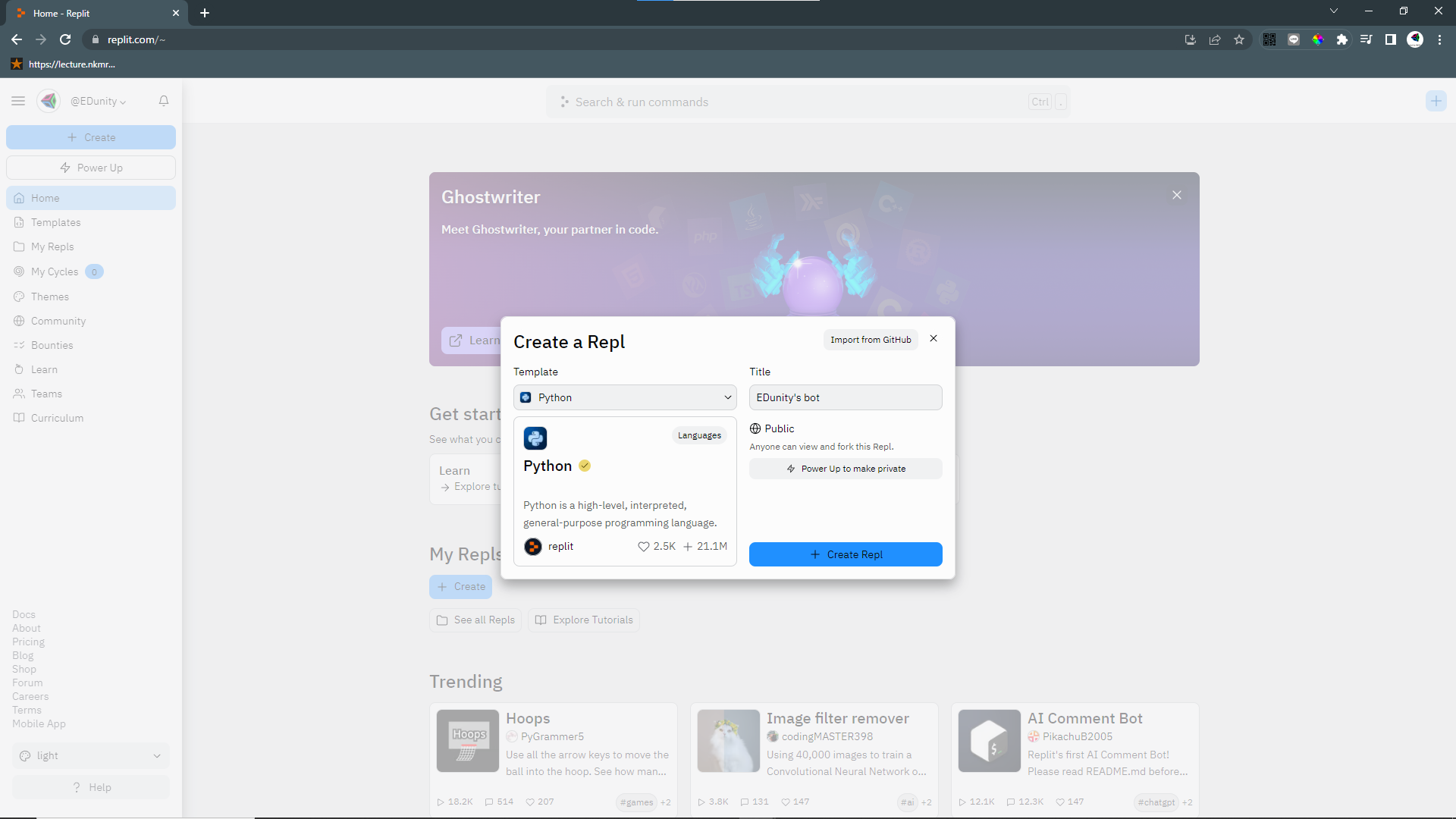Click Power Up to make private
The image size is (1456, 819).
(x=846, y=469)
